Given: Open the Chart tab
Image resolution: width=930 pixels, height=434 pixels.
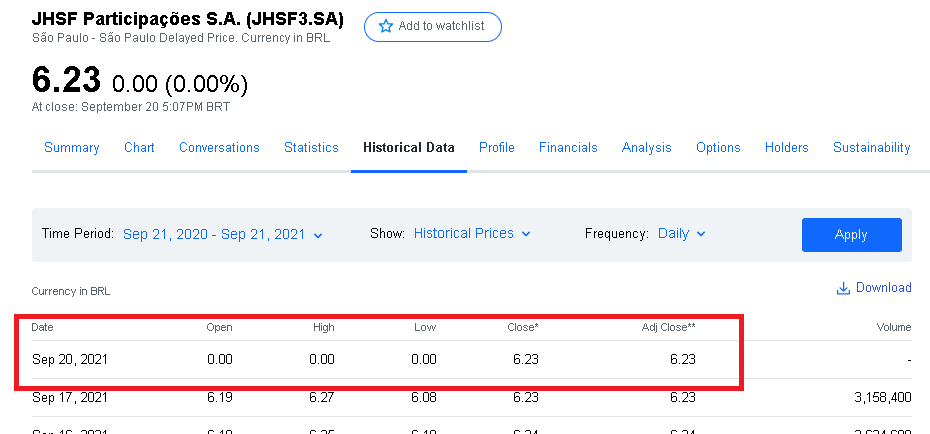Looking at the screenshot, I should tap(139, 148).
